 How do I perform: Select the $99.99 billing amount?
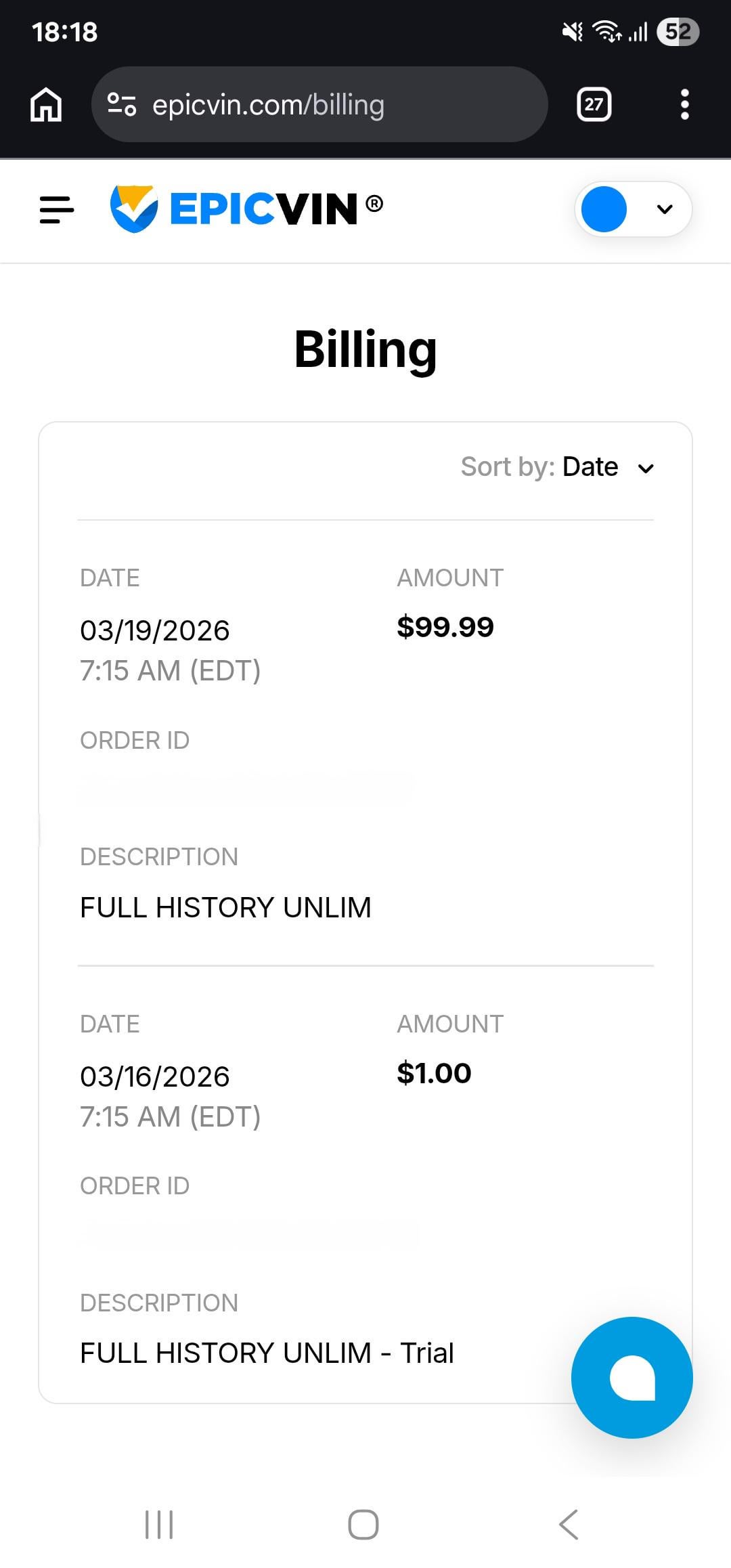(x=445, y=627)
